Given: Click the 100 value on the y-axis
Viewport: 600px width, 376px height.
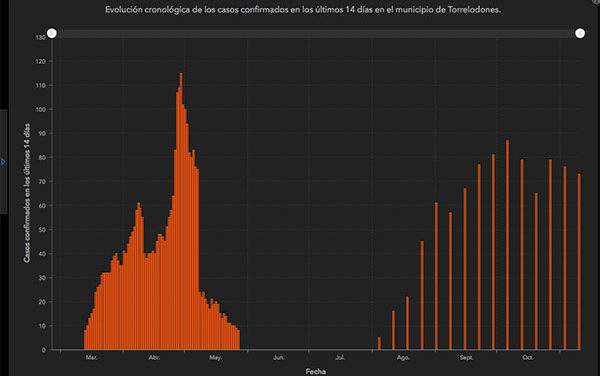Looking at the screenshot, I should click(41, 109).
